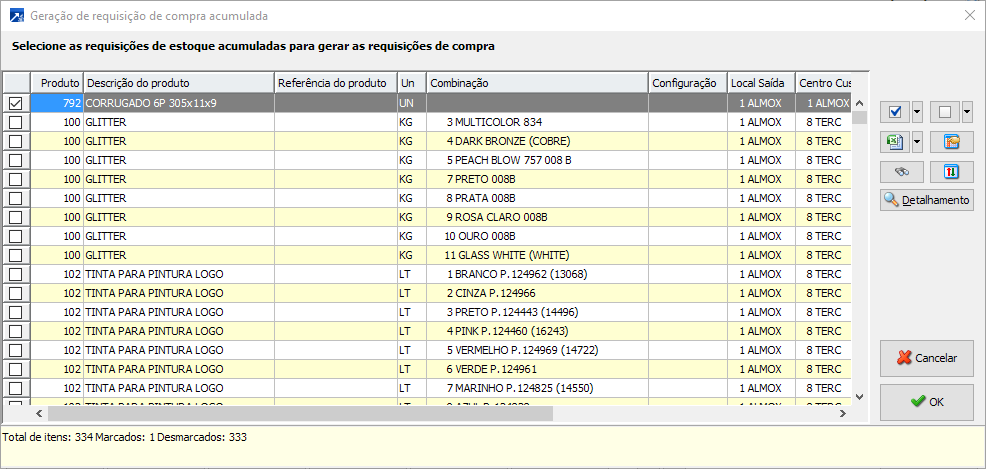Click the vertical scrollbar up arrow
Viewport: 1000px width, 476px height.
[x=860, y=103]
